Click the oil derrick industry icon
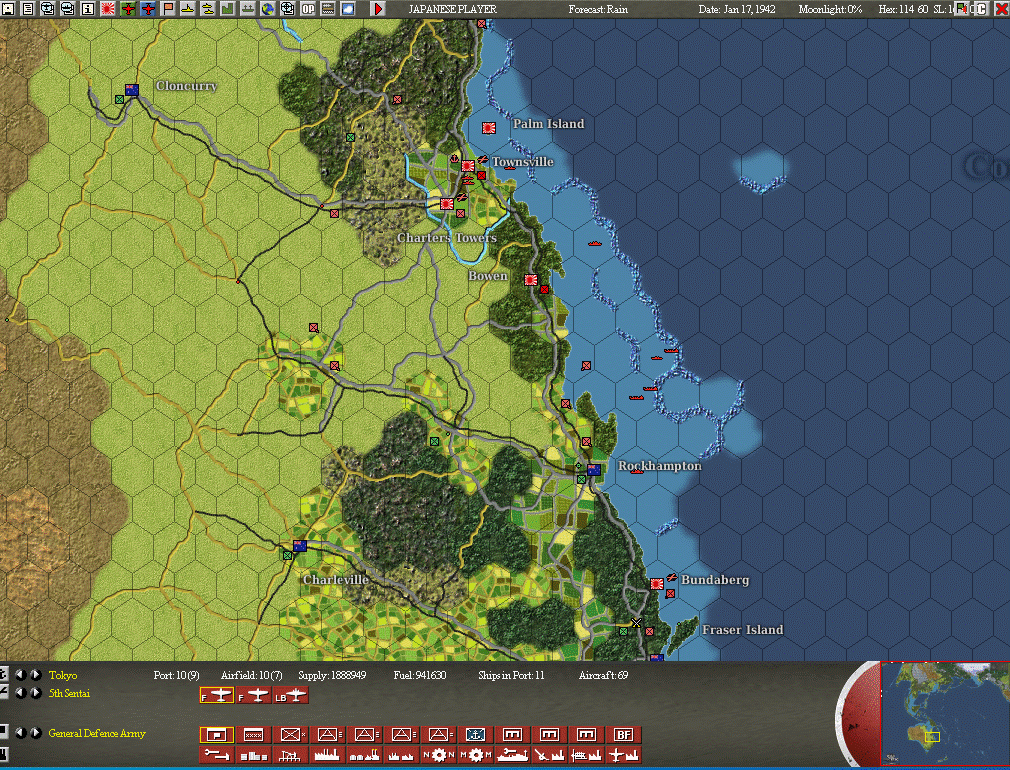Screen dimensions: 1010x770 coord(290,755)
